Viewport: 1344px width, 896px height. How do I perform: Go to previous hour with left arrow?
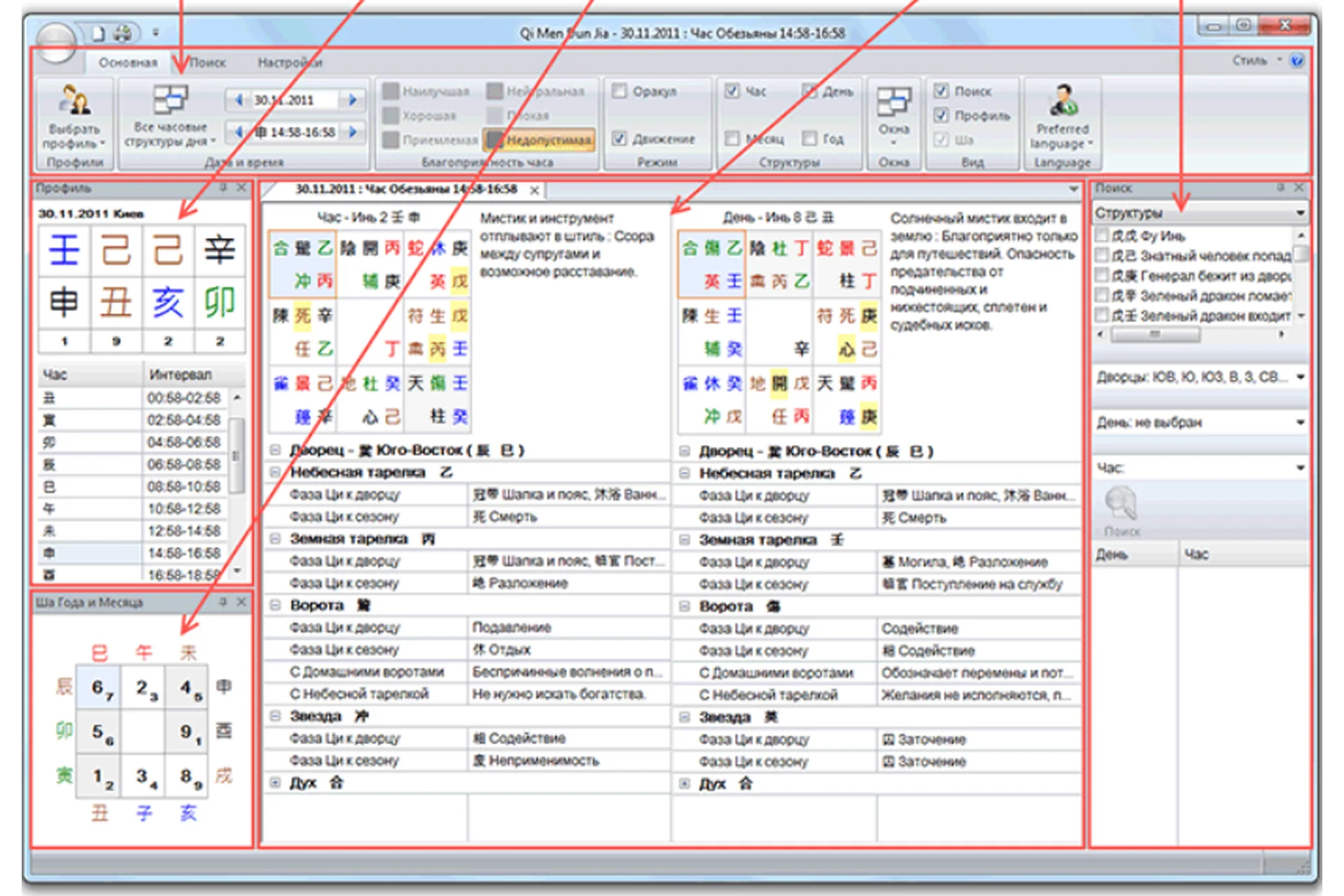point(239,132)
